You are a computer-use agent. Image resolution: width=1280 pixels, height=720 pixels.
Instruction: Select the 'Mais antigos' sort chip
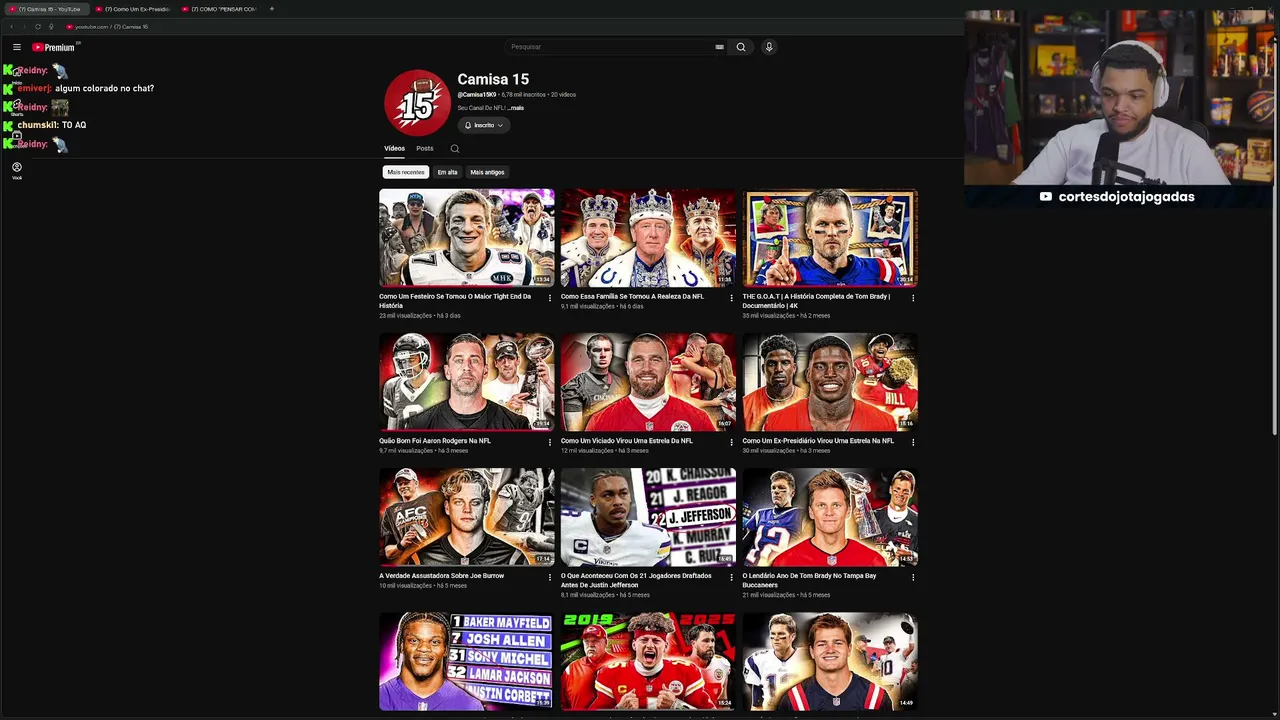coord(487,172)
